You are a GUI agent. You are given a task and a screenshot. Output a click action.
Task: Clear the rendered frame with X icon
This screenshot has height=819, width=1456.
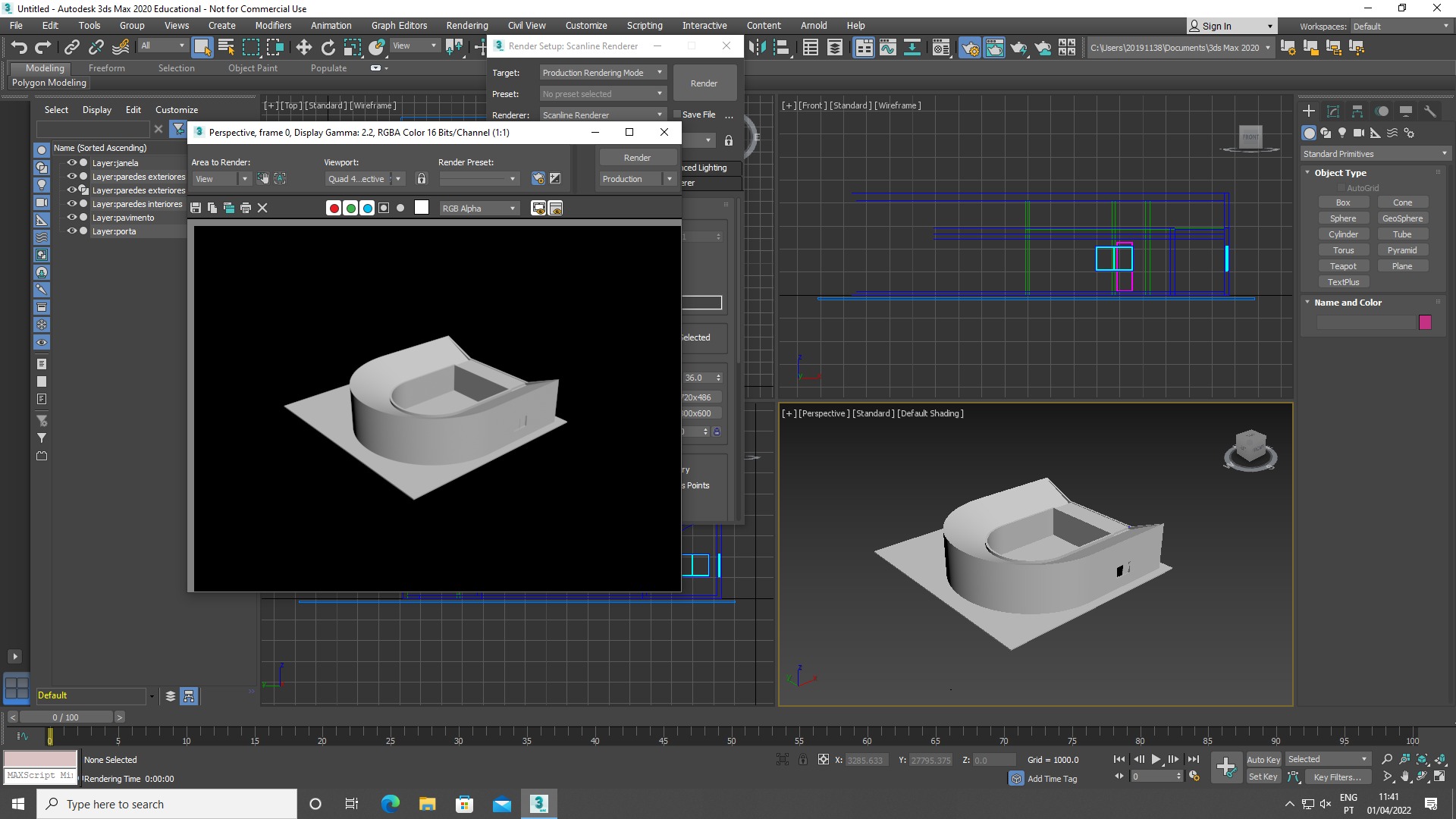click(x=262, y=208)
